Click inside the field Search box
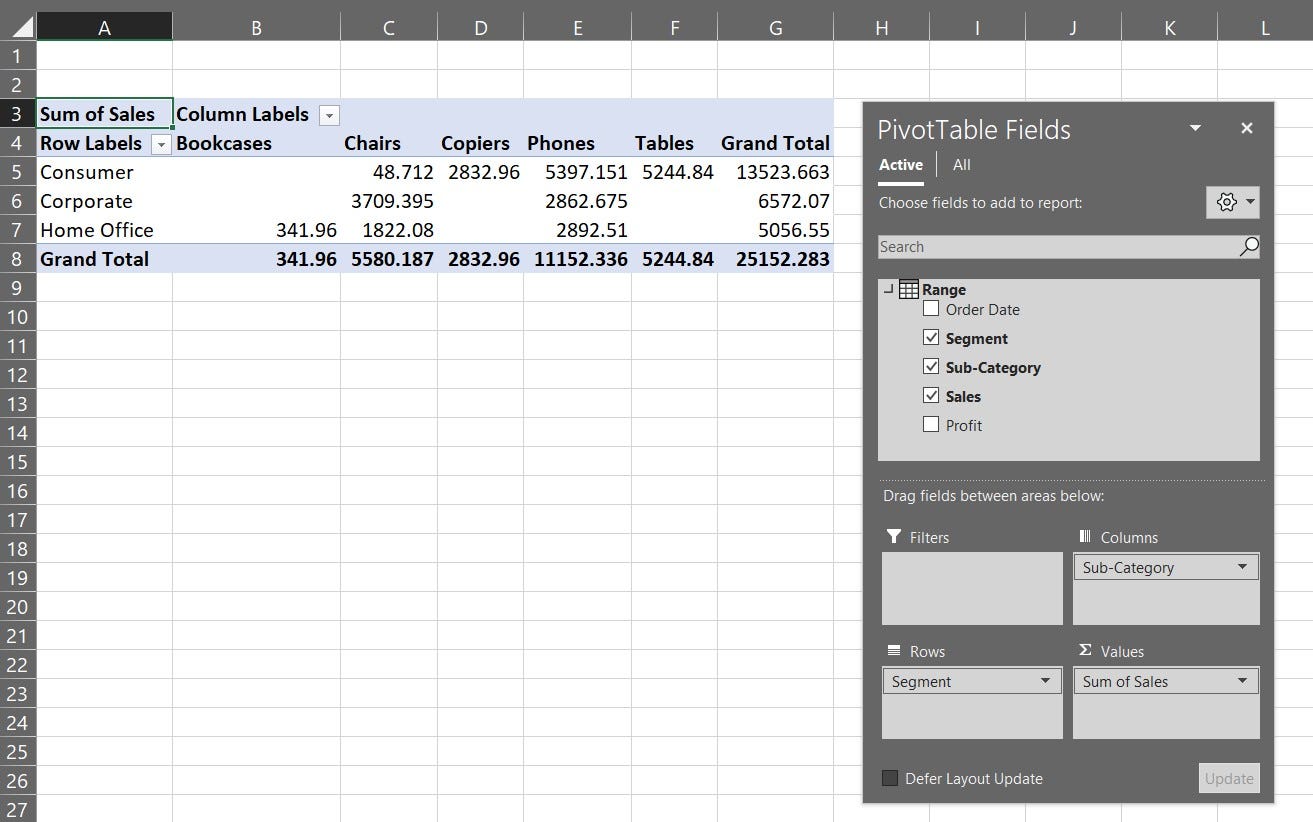The height and width of the screenshot is (822, 1313). click(1050, 246)
